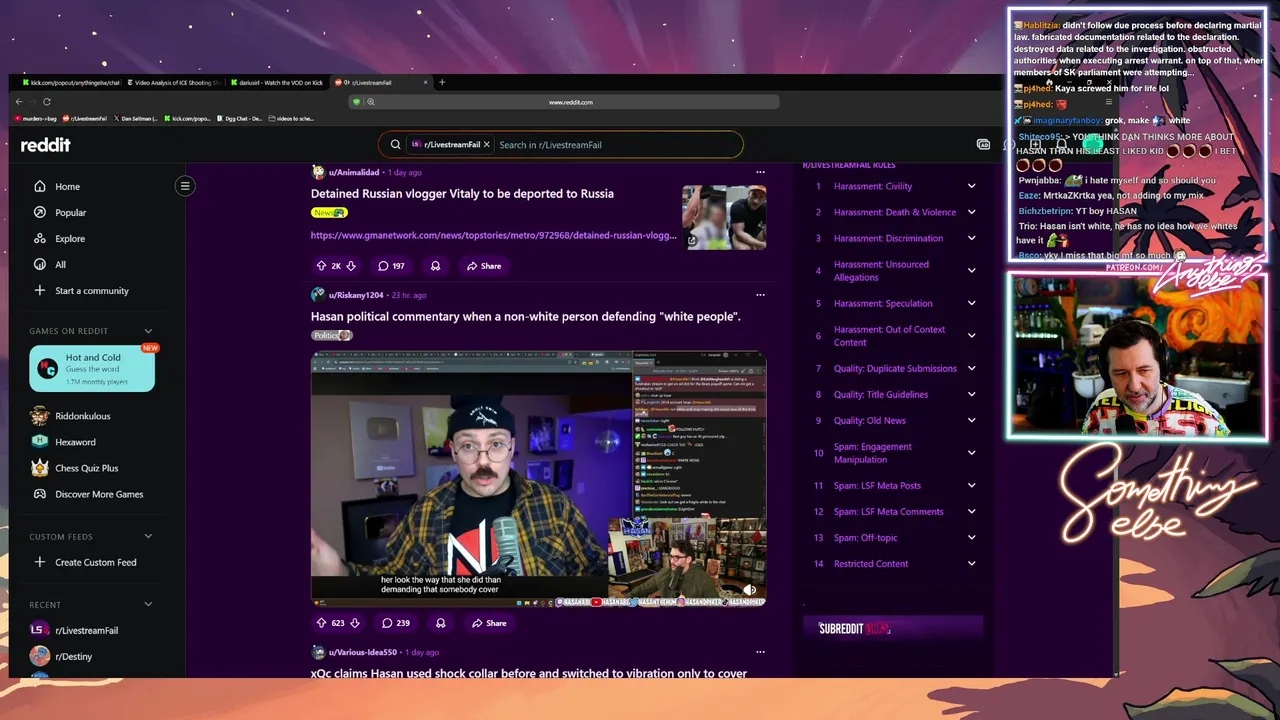
Task: Expand rule 9 Quality: Old News
Action: [971, 420]
